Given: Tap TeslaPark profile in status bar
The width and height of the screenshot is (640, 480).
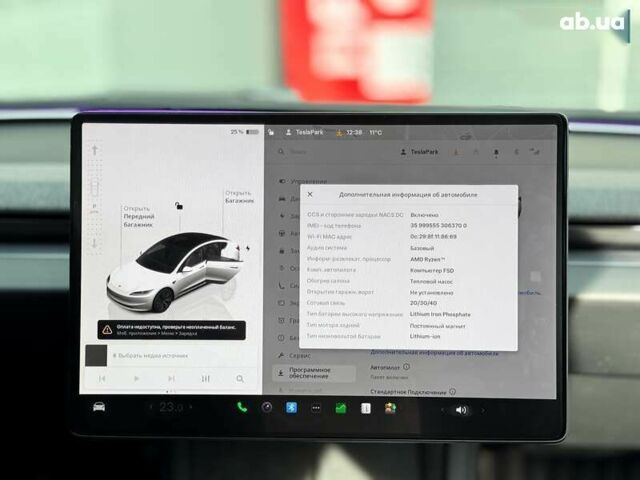Looking at the screenshot, I should (304, 132).
